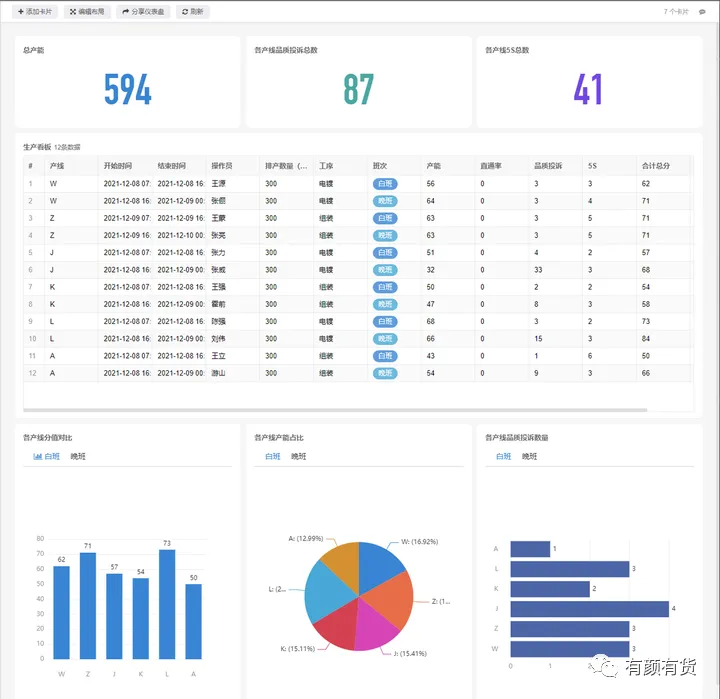Sort table by 产能 column header

[x=433, y=166]
